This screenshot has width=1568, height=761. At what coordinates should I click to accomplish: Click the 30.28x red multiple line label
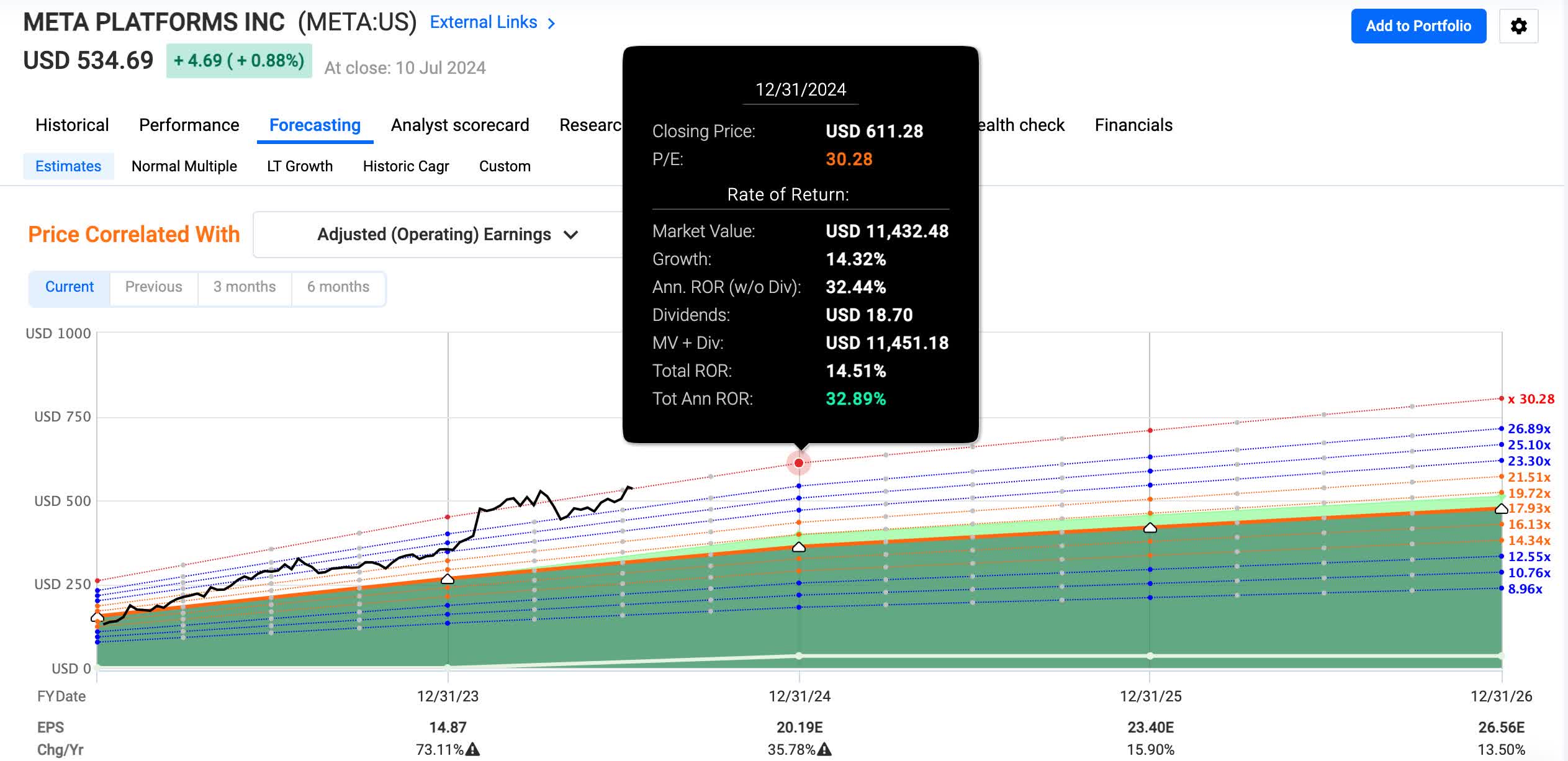click(x=1531, y=399)
